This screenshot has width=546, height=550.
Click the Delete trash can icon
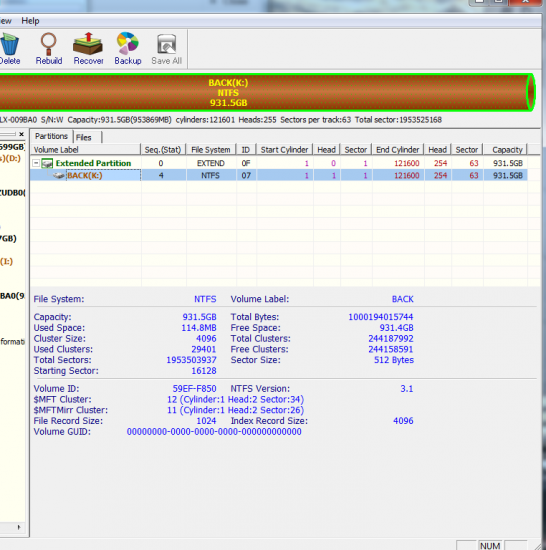tap(9, 45)
